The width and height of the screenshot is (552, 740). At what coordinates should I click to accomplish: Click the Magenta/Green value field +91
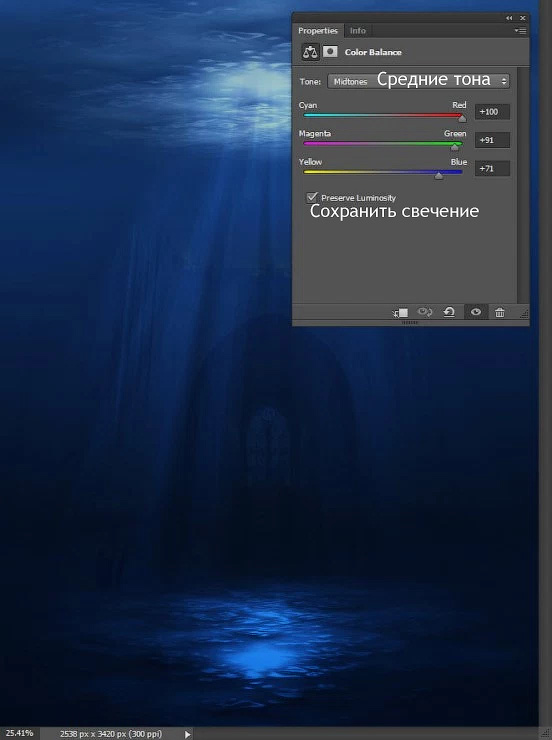(492, 140)
